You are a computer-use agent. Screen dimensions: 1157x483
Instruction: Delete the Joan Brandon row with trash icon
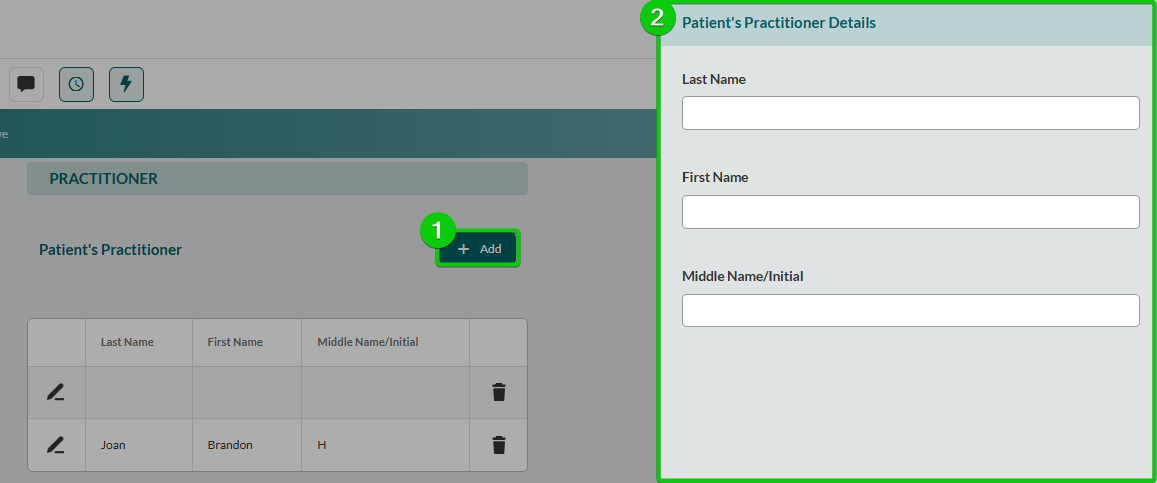click(x=499, y=445)
